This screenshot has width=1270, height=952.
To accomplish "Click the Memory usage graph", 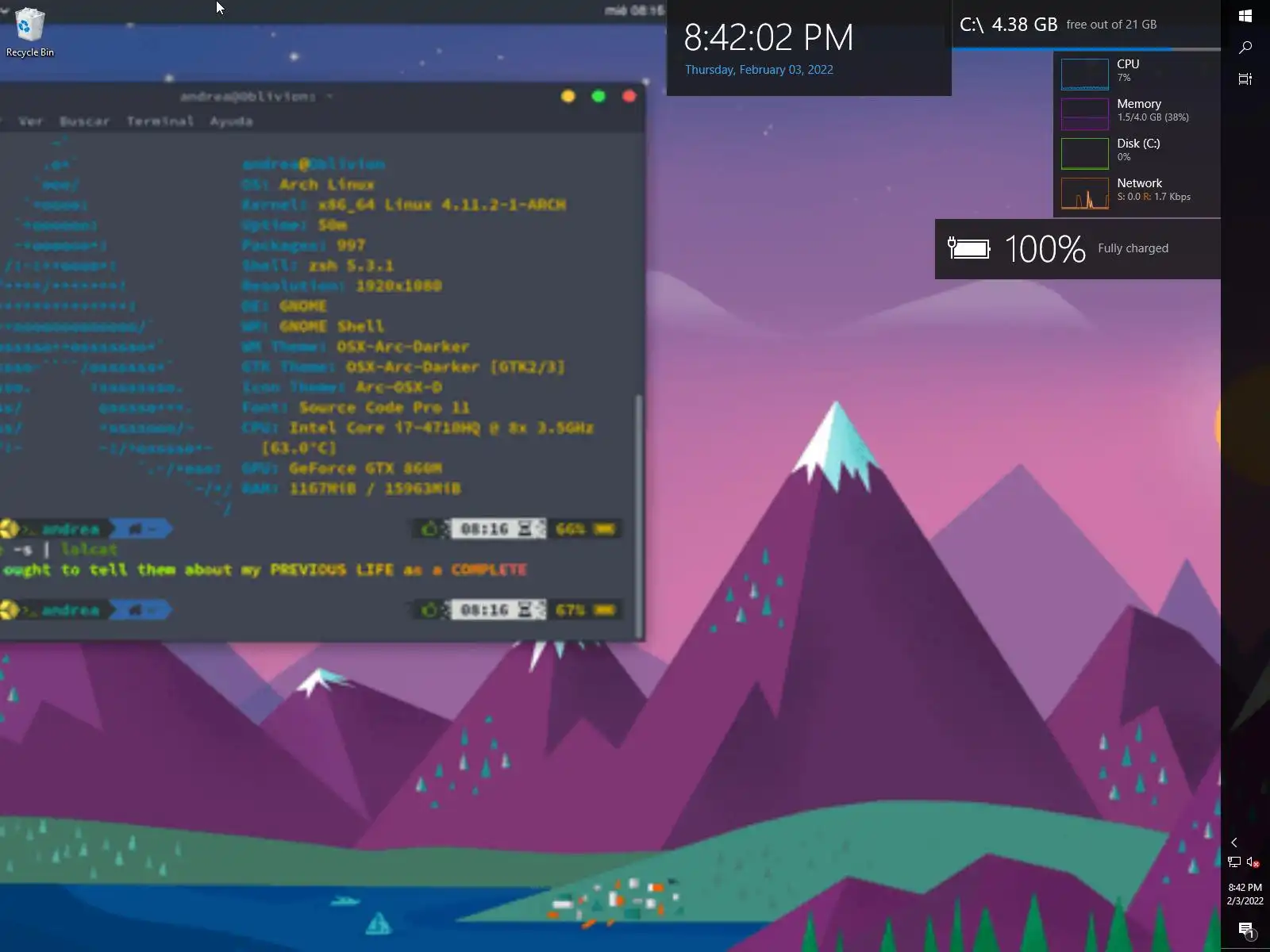I will [1085, 113].
